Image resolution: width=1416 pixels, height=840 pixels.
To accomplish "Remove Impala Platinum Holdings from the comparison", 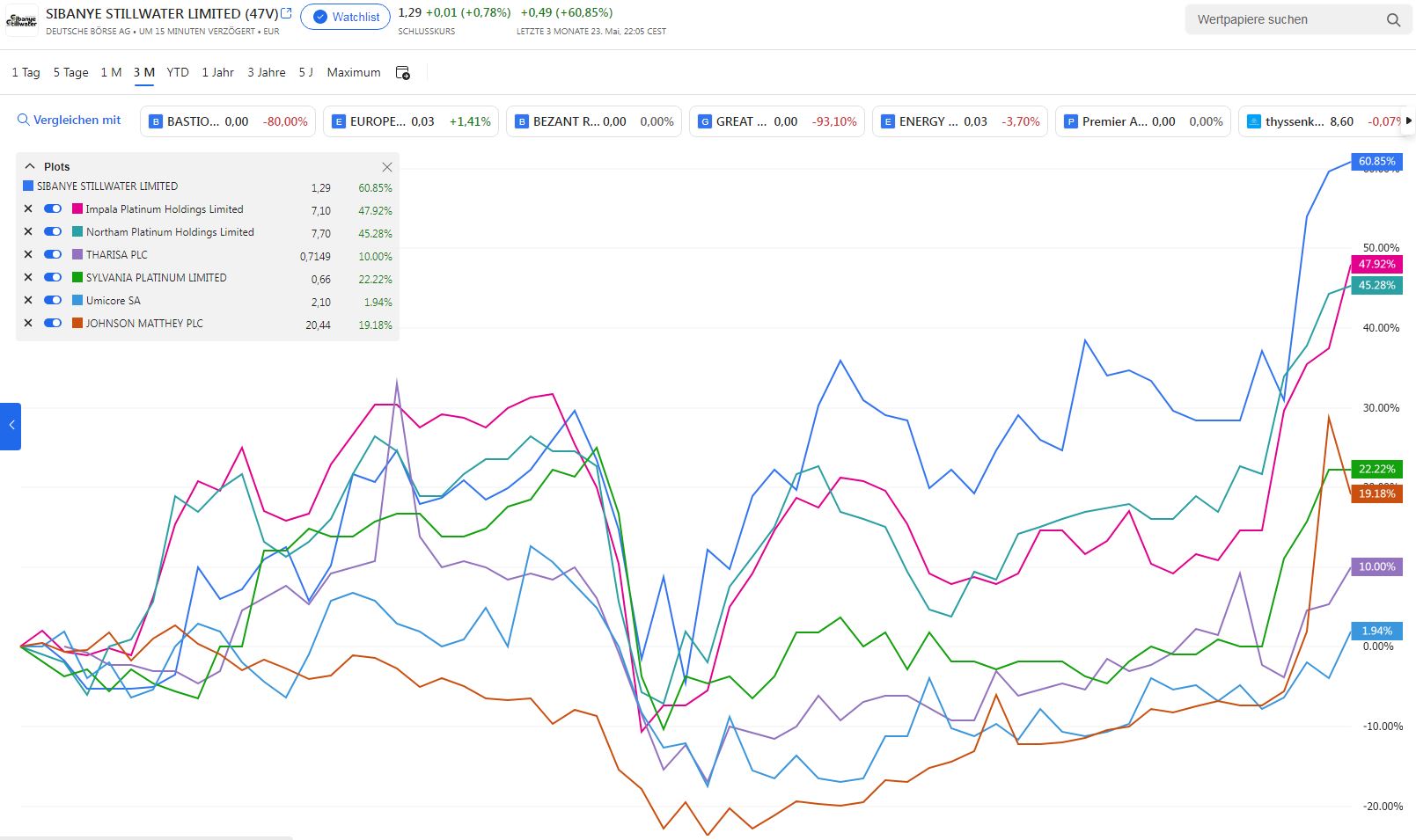I will [x=28, y=209].
